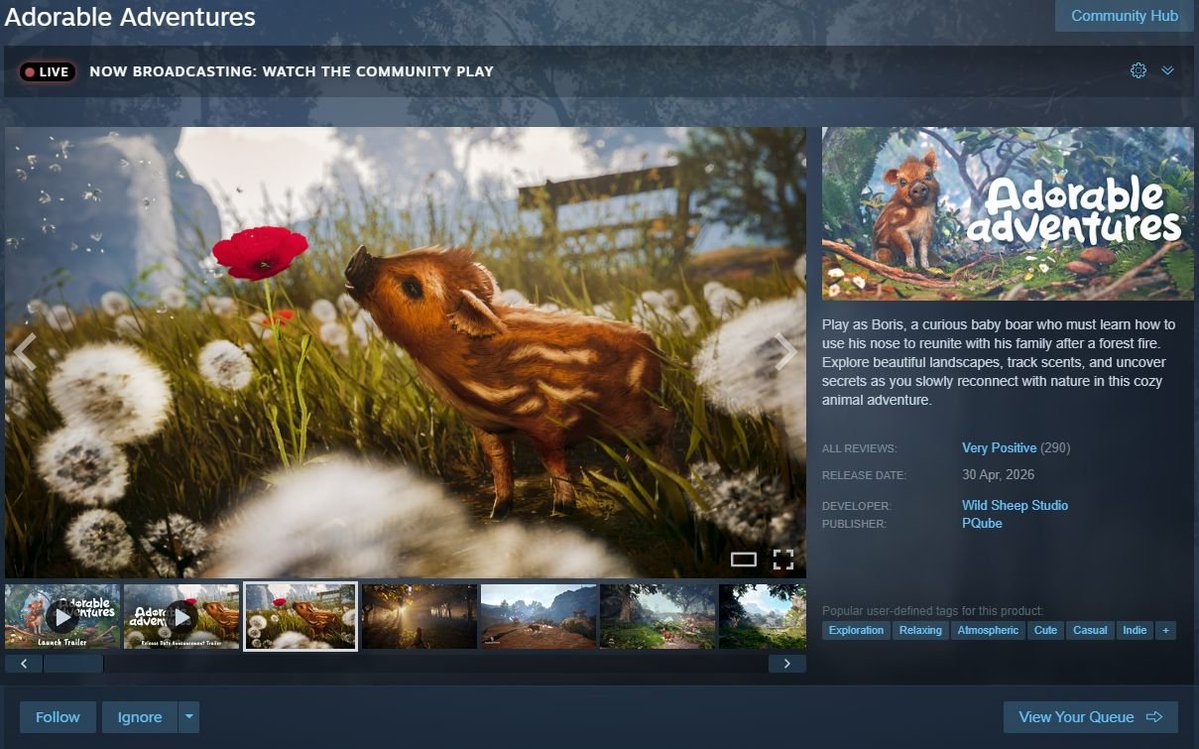The width and height of the screenshot is (1199, 749).
Task: Click the release date '30 Apr, 2026'
Action: (x=998, y=475)
